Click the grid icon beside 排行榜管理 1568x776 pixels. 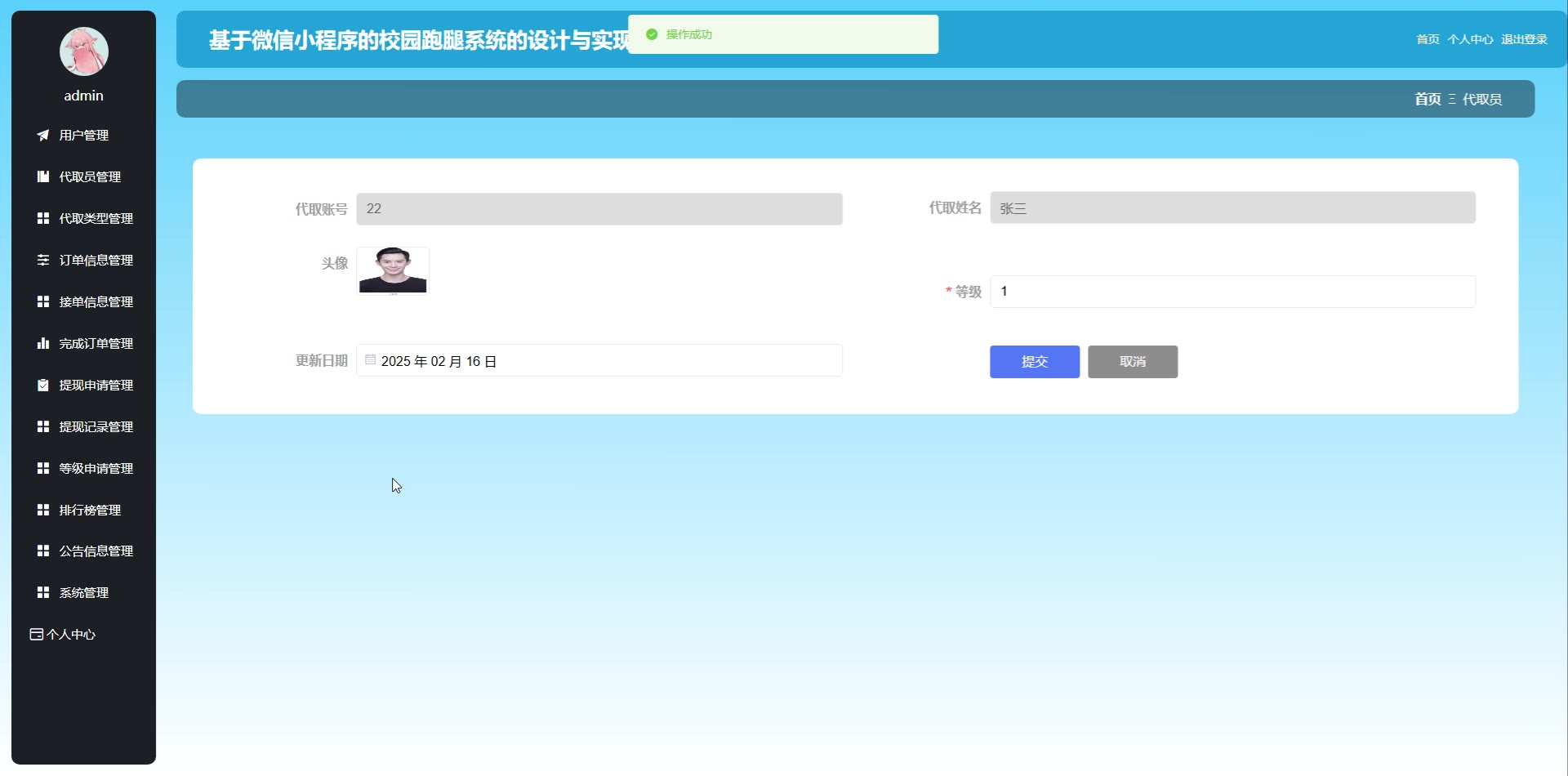(43, 510)
